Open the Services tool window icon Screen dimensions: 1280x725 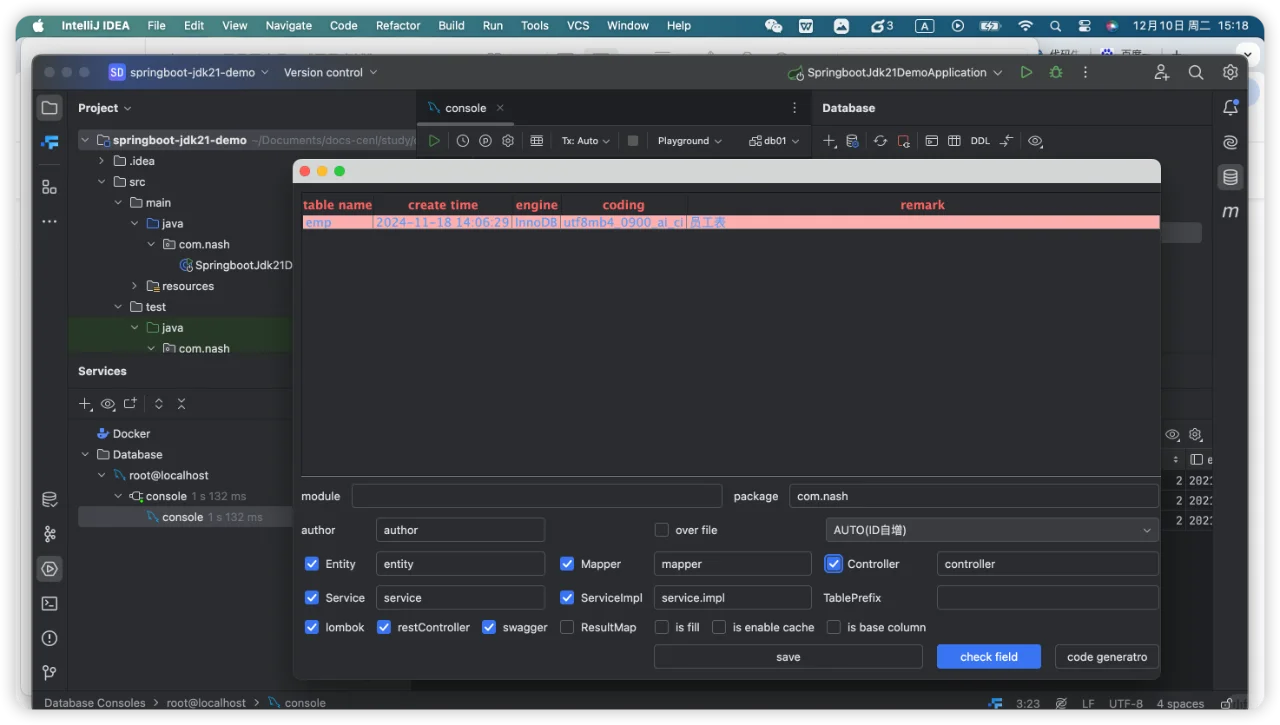pyautogui.click(x=49, y=569)
